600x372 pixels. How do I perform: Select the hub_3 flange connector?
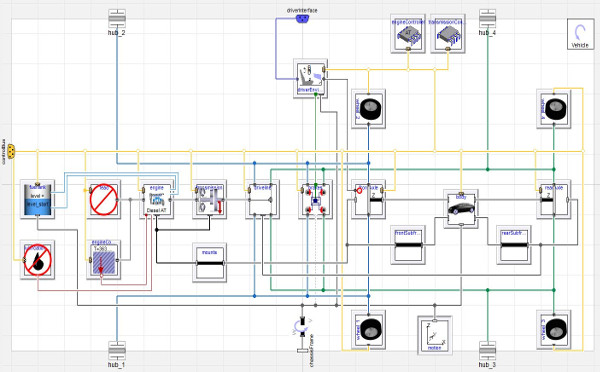(488, 351)
